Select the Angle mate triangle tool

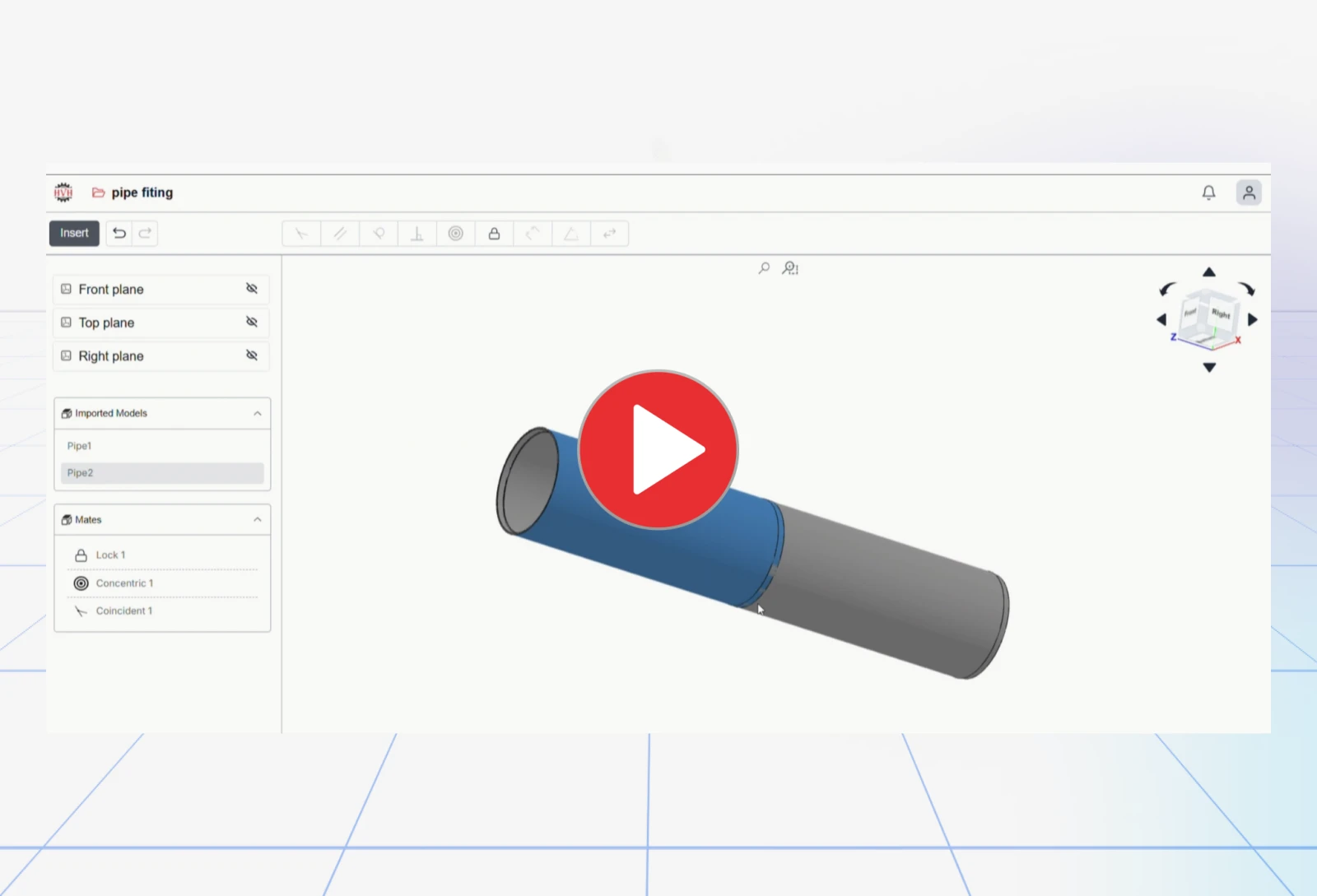click(x=571, y=234)
